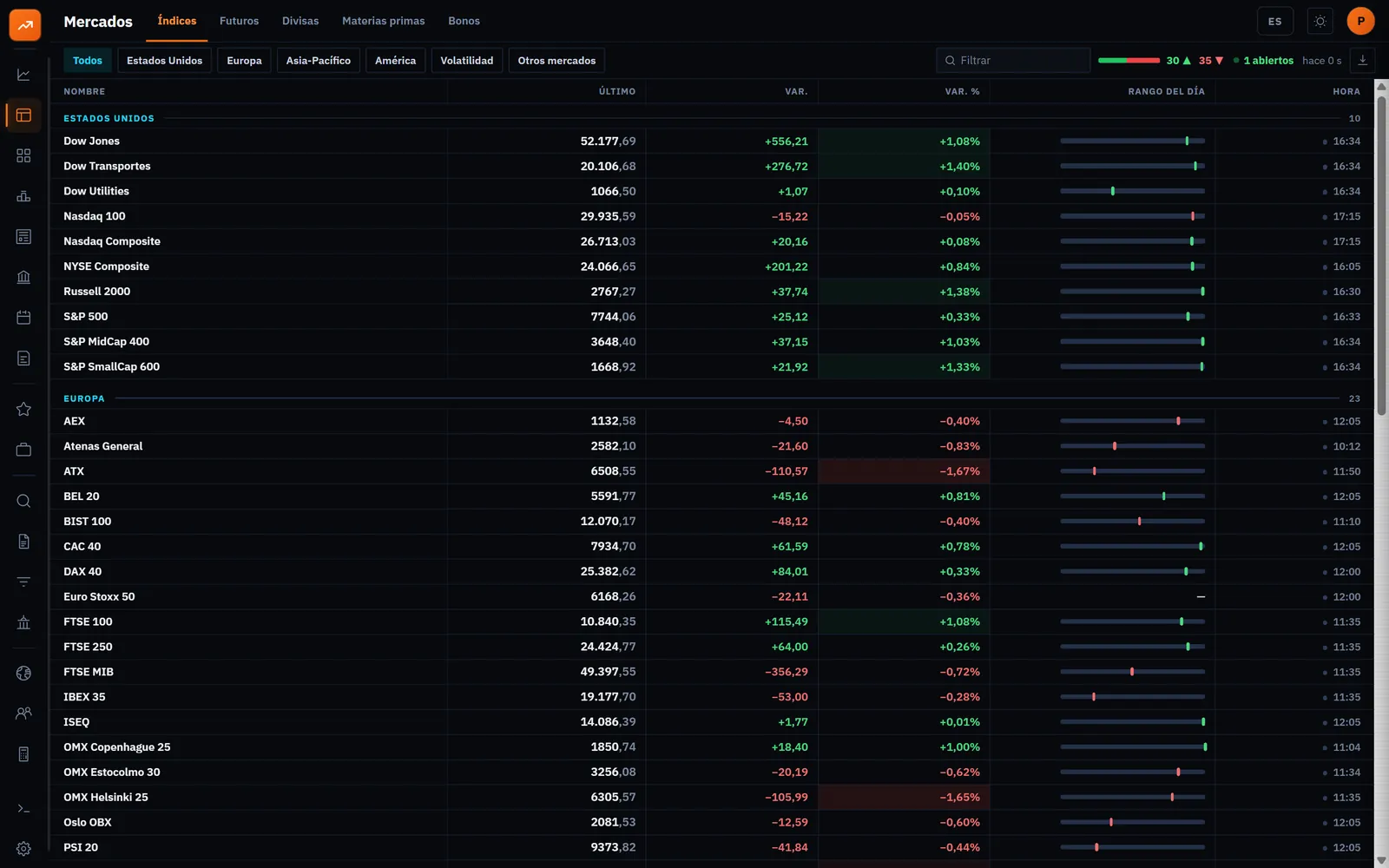
Task: Select the Todos filter chip
Action: (x=88, y=61)
